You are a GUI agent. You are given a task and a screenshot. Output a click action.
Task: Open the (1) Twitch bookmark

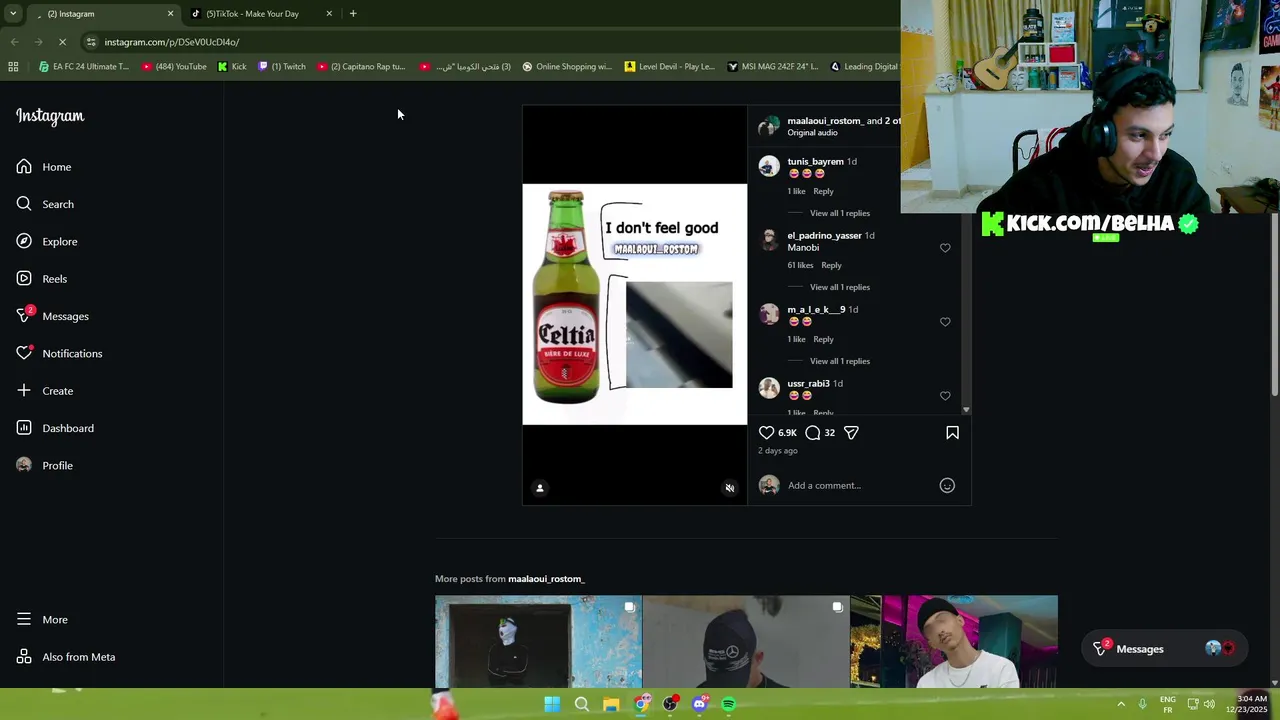[x=282, y=67]
